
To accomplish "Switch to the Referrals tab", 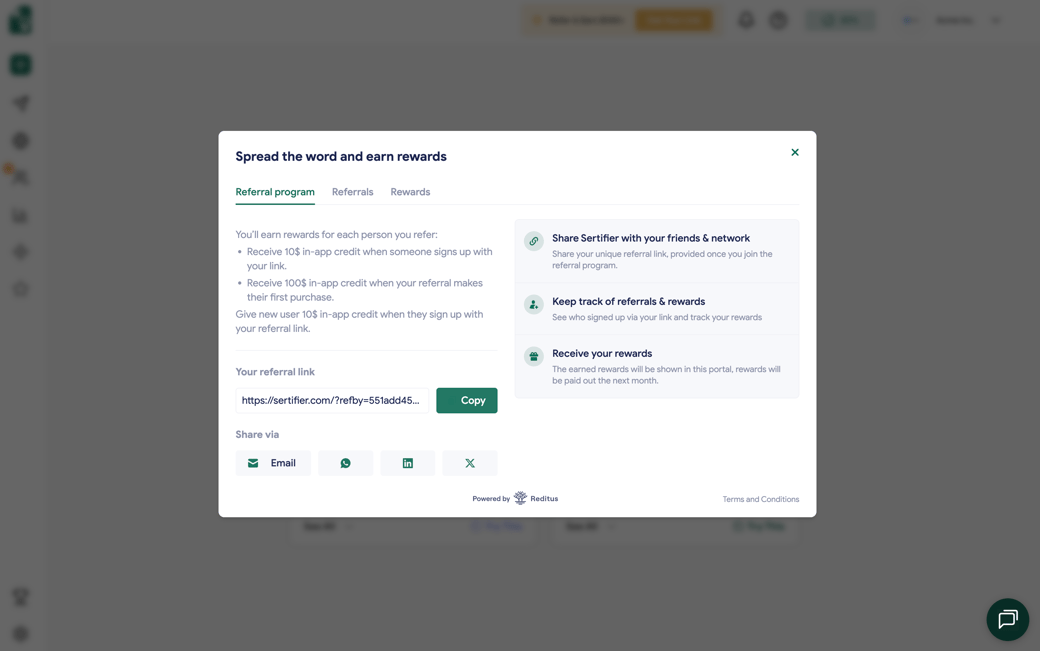I will tap(352, 192).
